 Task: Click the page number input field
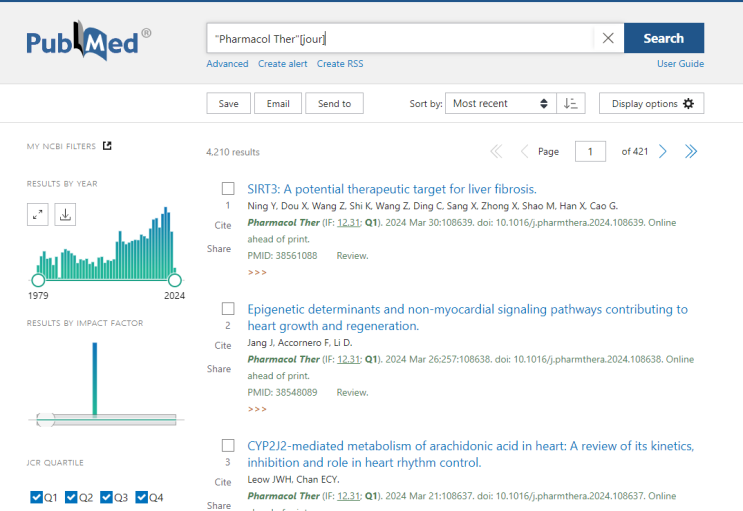pos(590,152)
